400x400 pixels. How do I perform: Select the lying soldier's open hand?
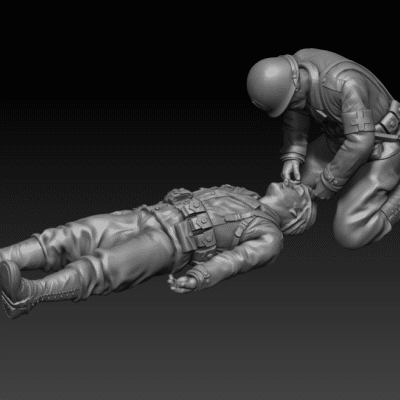coord(182,283)
